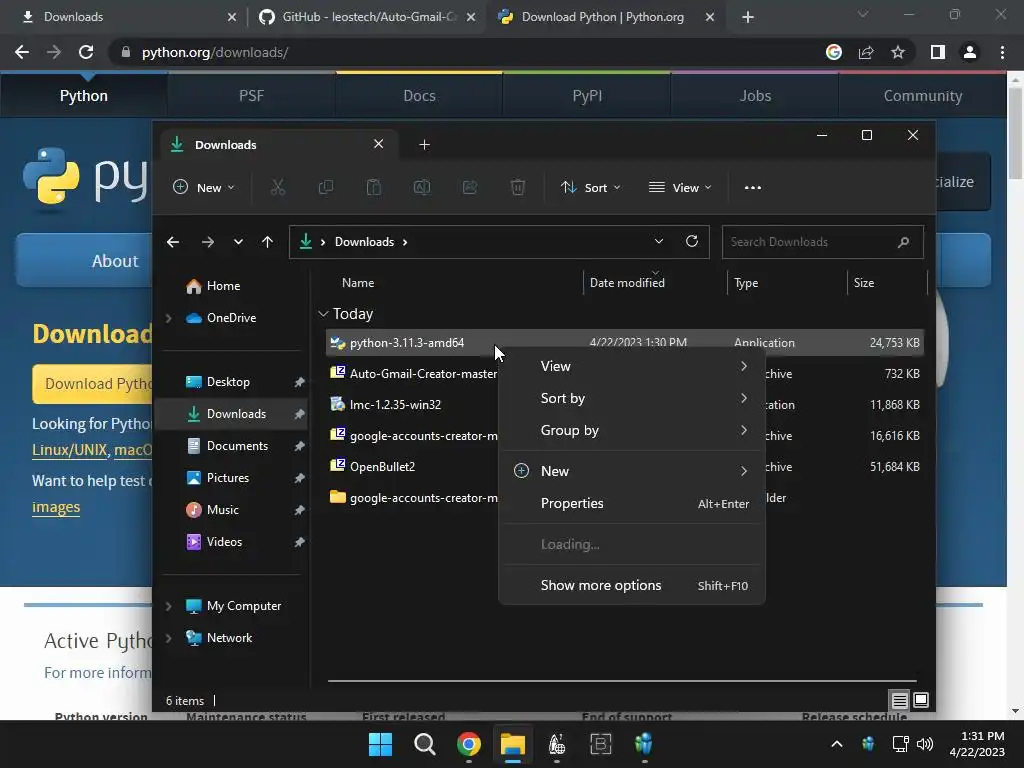Image resolution: width=1024 pixels, height=768 pixels.
Task: Go to PyPI in python.org top nav
Action: tap(587, 95)
